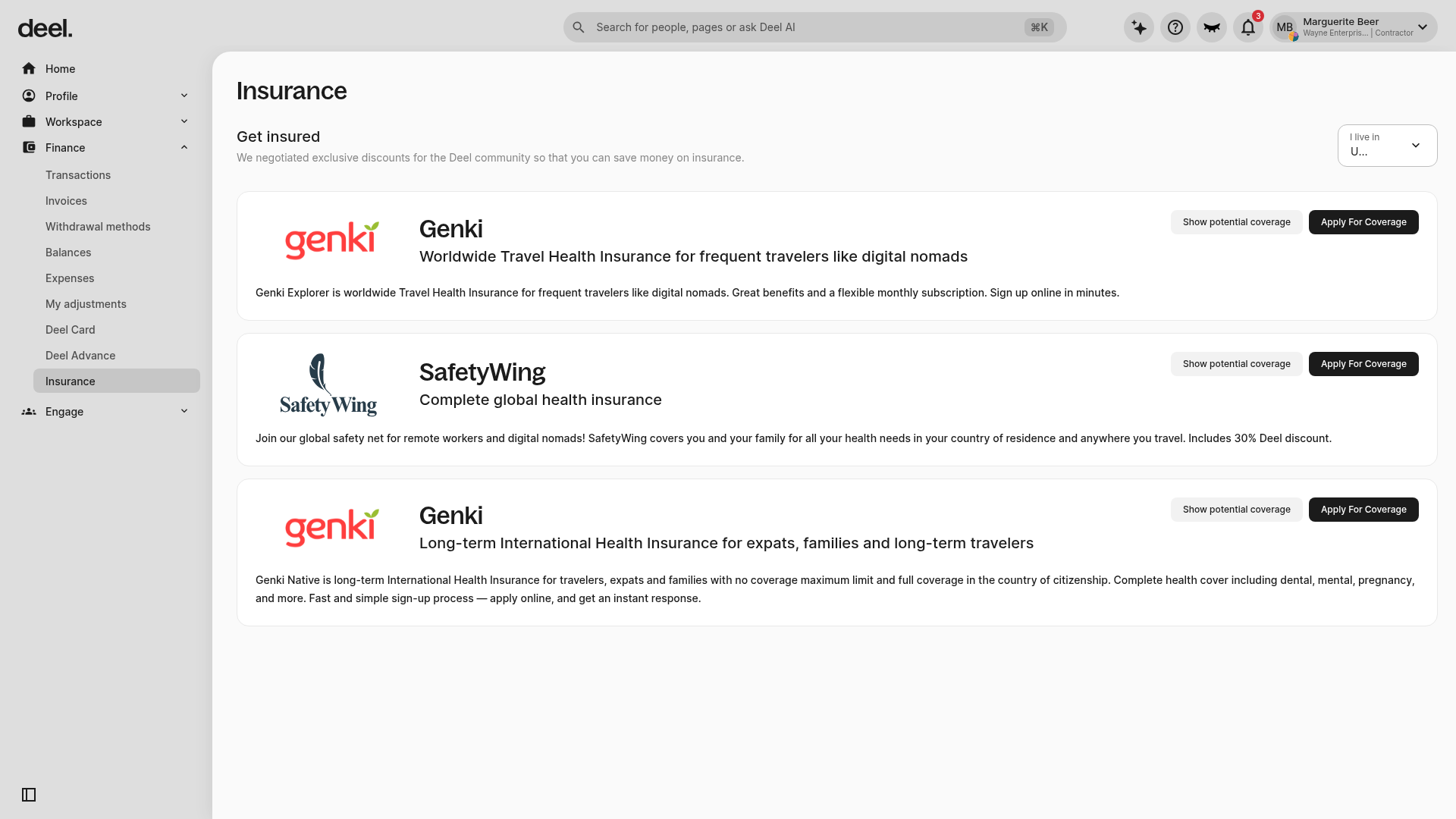Expand the Workspace menu chevron
The width and height of the screenshot is (1456, 819).
coord(184,121)
